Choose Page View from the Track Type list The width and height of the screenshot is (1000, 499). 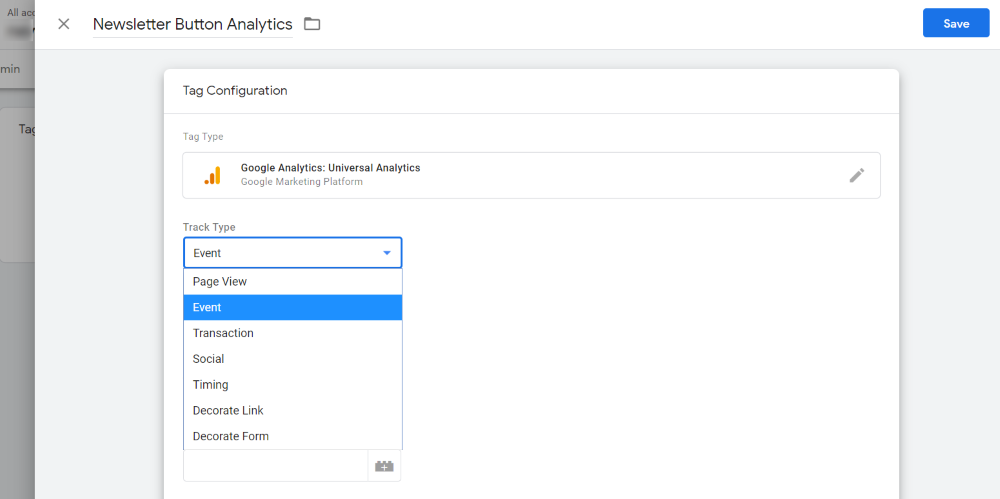pos(293,281)
